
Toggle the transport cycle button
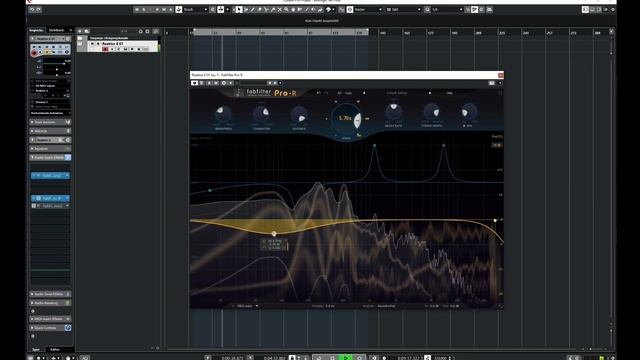319,358
